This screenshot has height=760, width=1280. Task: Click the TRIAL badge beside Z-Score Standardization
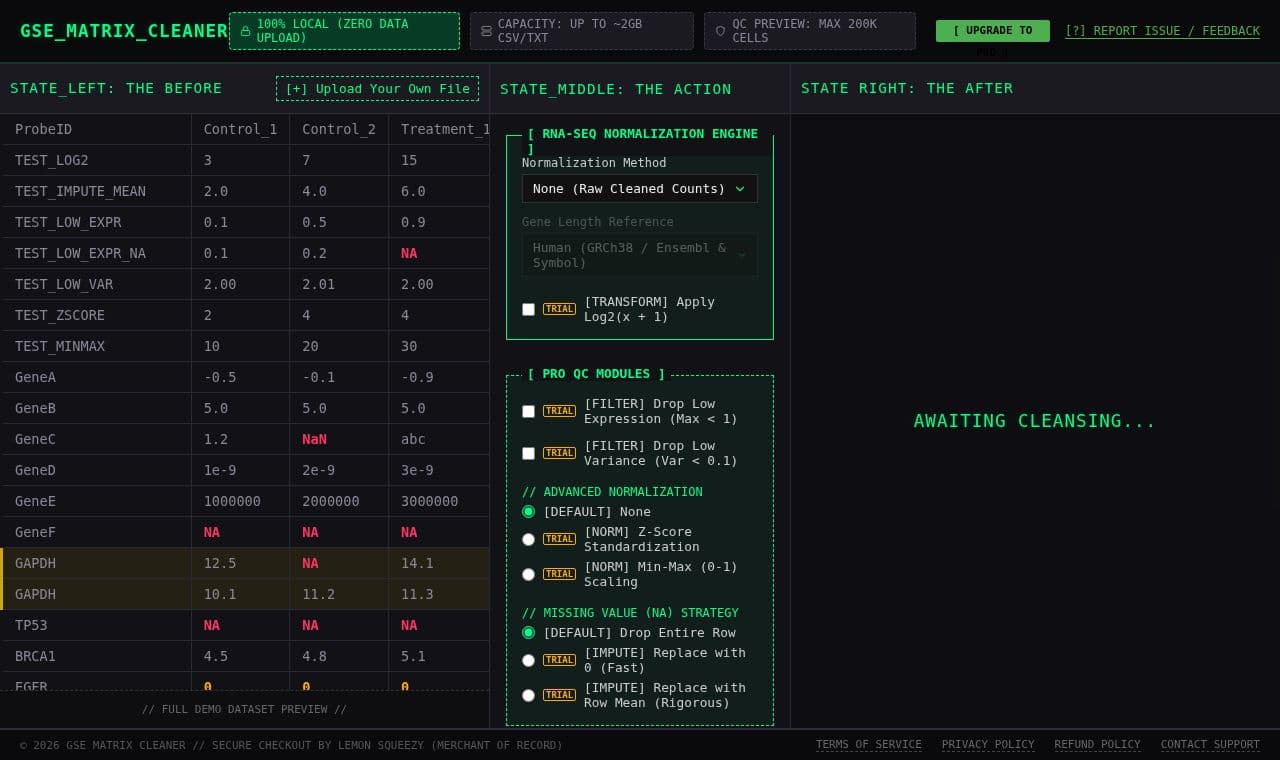tap(559, 539)
